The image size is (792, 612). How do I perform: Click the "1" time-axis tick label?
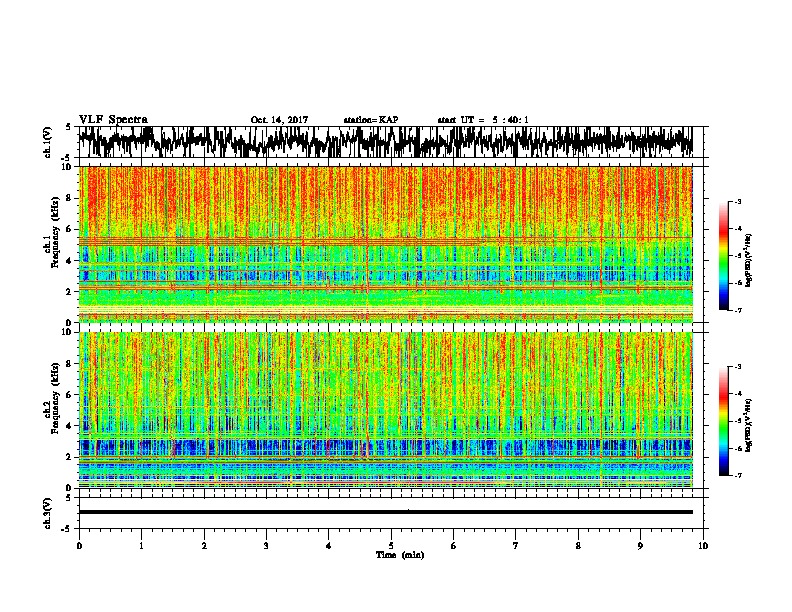coord(141,546)
